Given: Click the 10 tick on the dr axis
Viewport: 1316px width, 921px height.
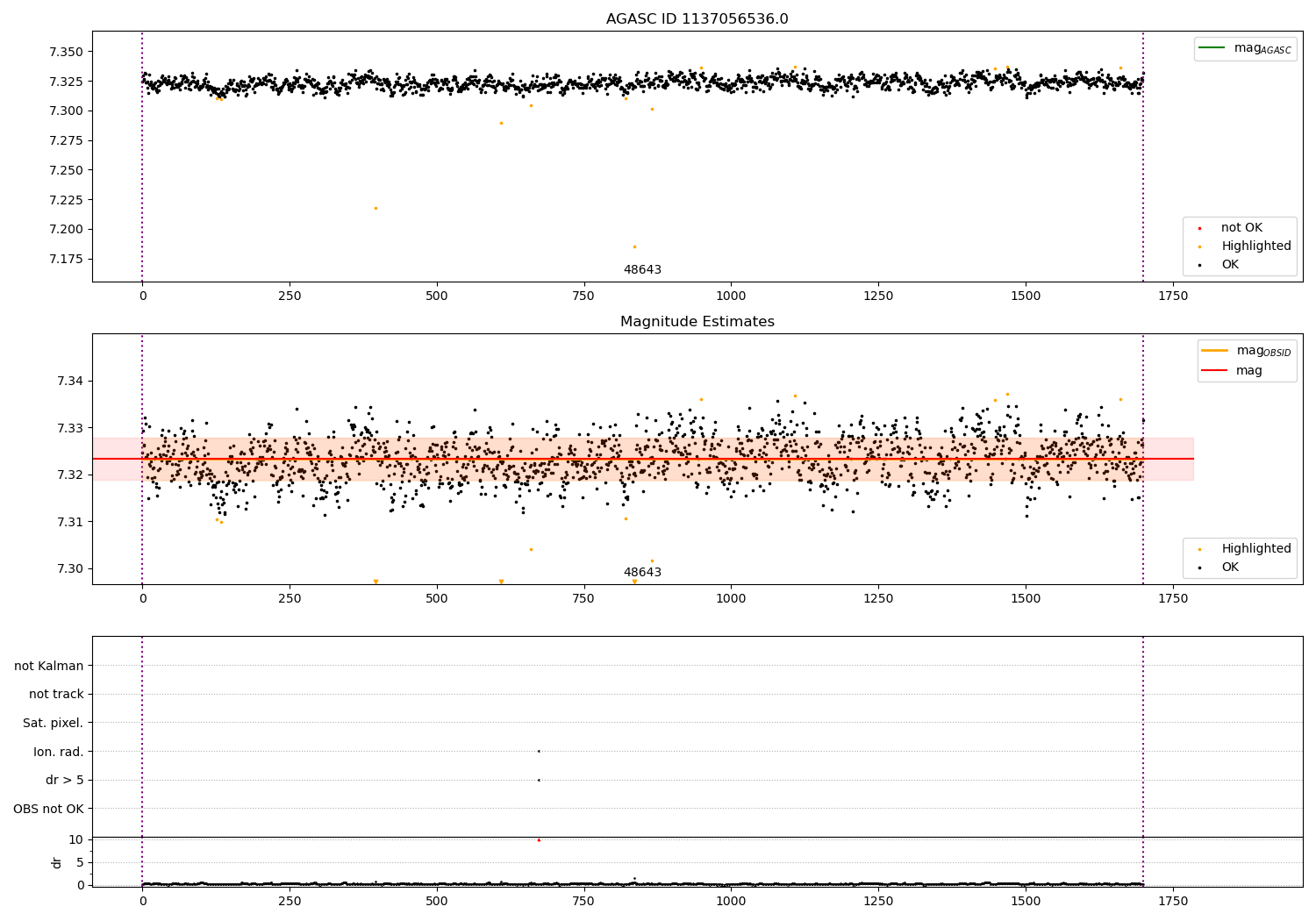Looking at the screenshot, I should point(76,840).
